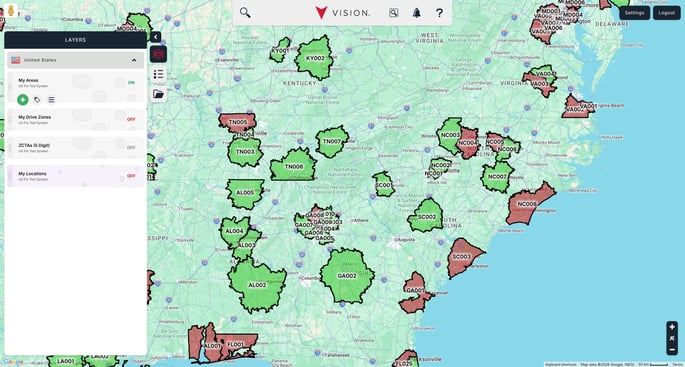
Task: Select the TN003 area polygon
Action: point(245,152)
